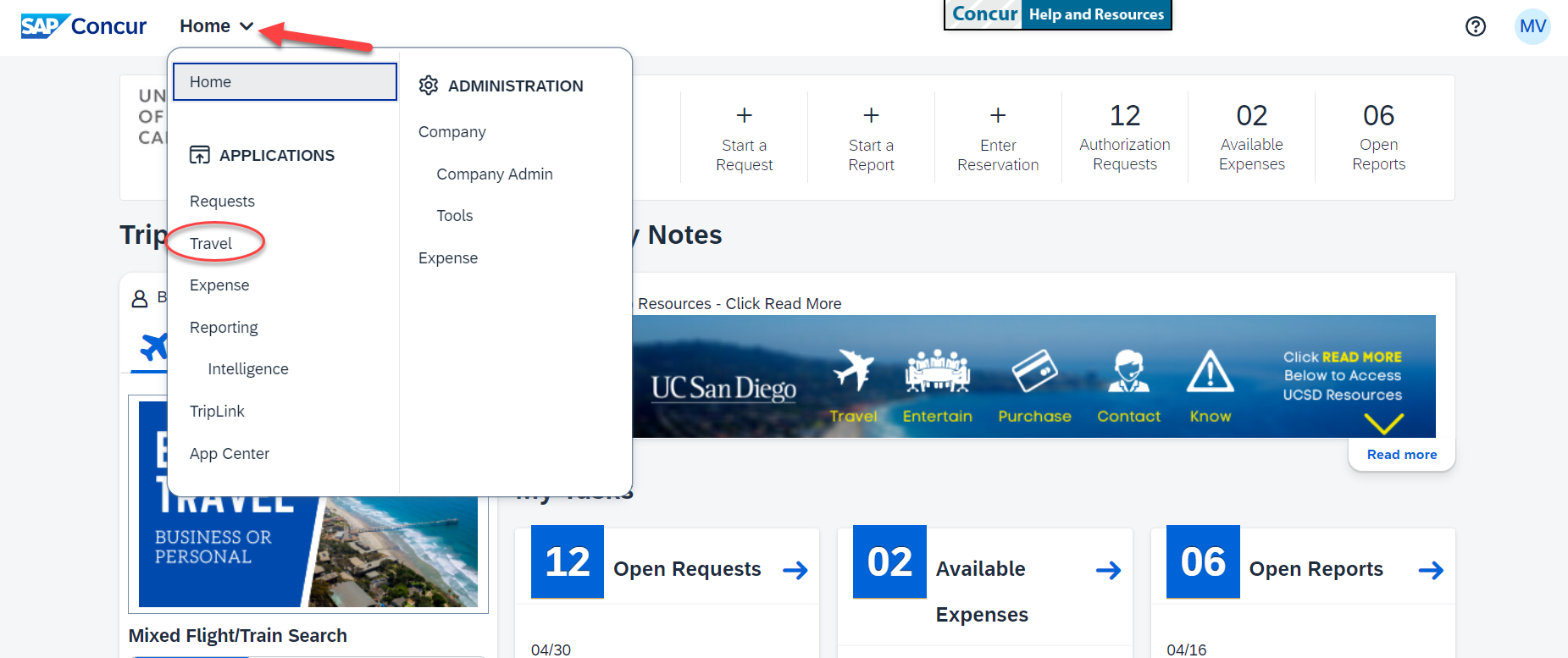Open App Center from the menu
Image resolution: width=1568 pixels, height=658 pixels.
coord(230,454)
